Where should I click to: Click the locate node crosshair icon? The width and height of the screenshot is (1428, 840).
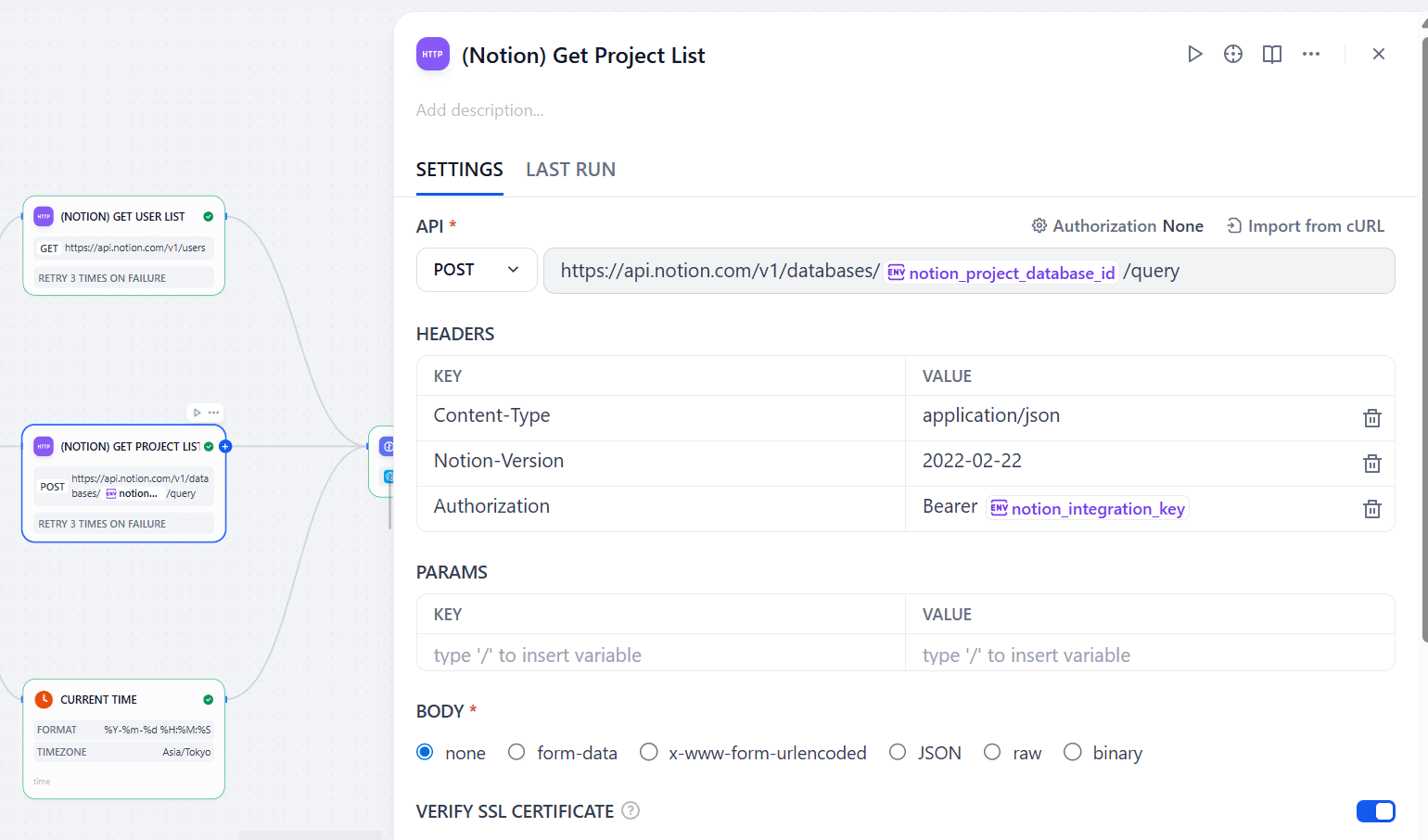click(1232, 54)
